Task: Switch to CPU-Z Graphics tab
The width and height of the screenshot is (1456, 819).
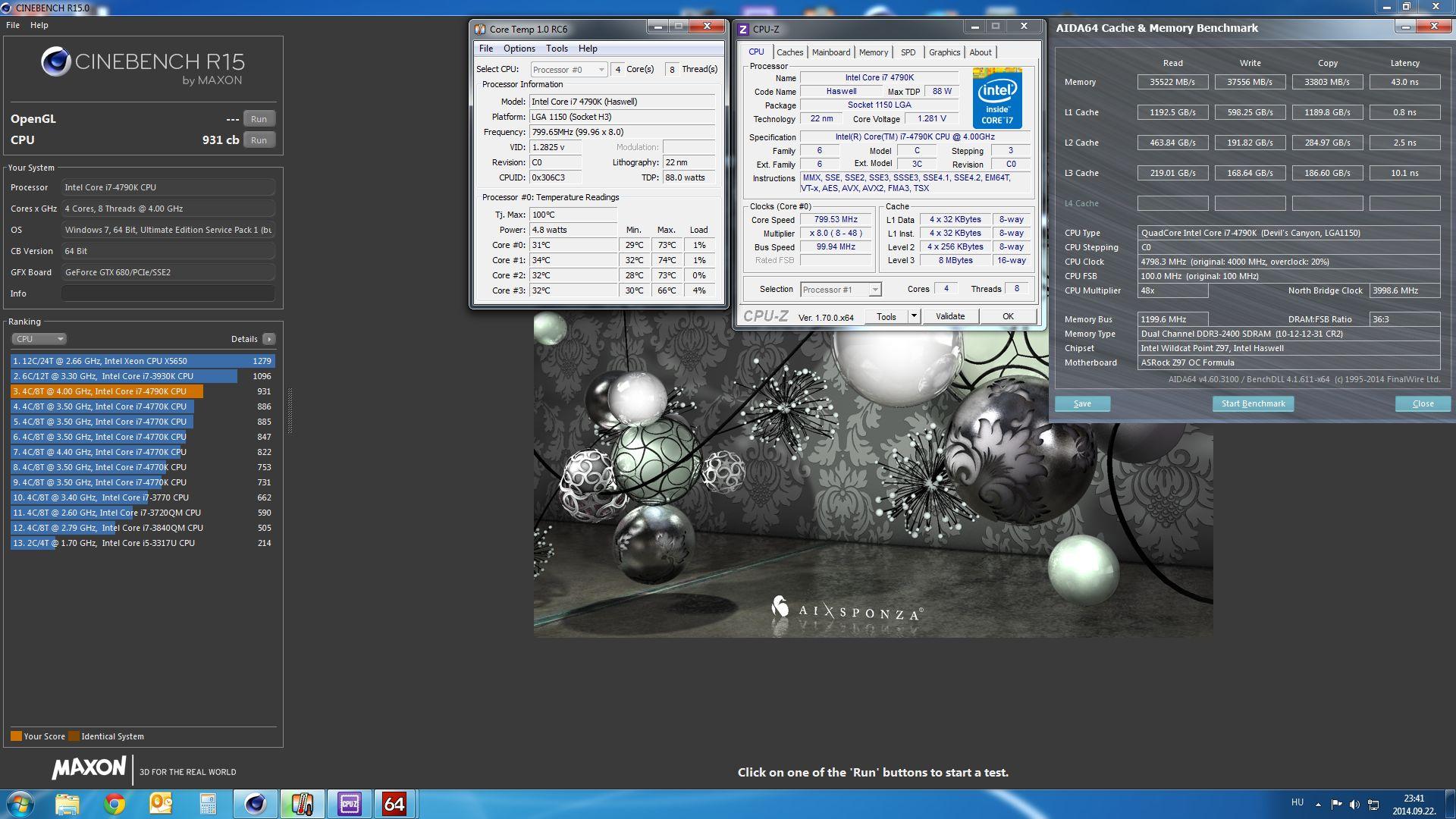Action: click(944, 52)
